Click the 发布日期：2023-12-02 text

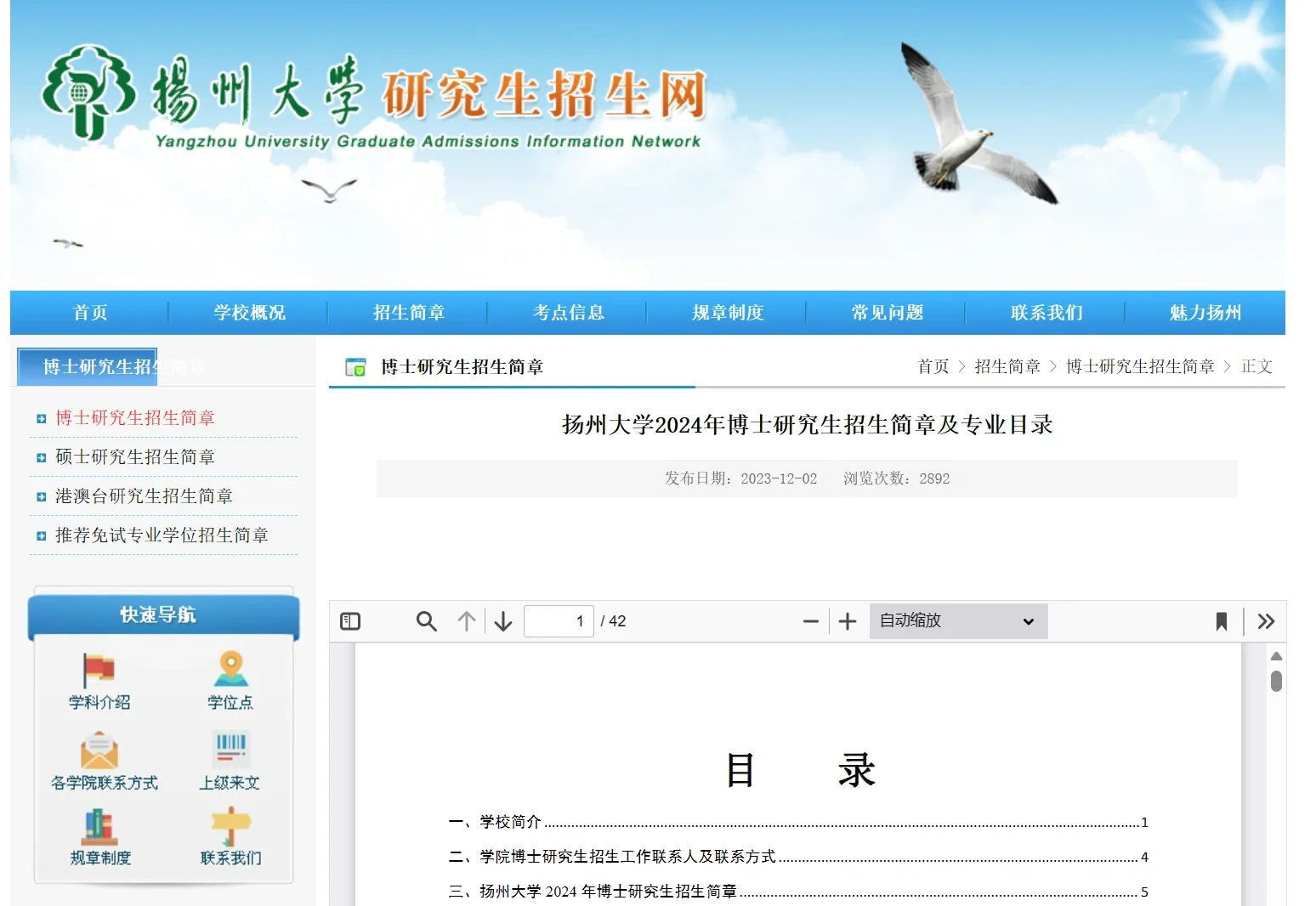[x=740, y=478]
